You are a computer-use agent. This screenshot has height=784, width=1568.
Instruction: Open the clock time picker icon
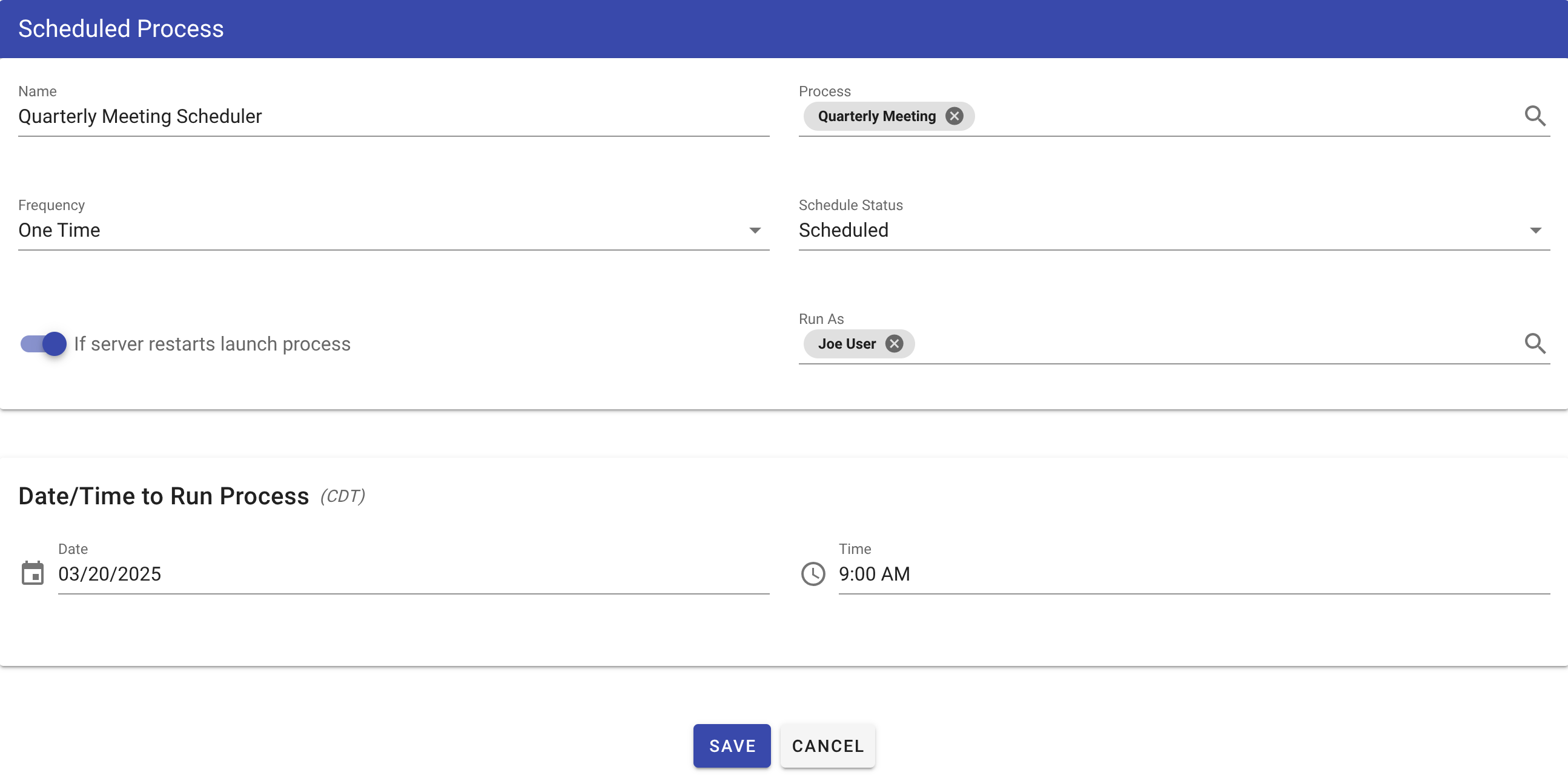(x=813, y=573)
